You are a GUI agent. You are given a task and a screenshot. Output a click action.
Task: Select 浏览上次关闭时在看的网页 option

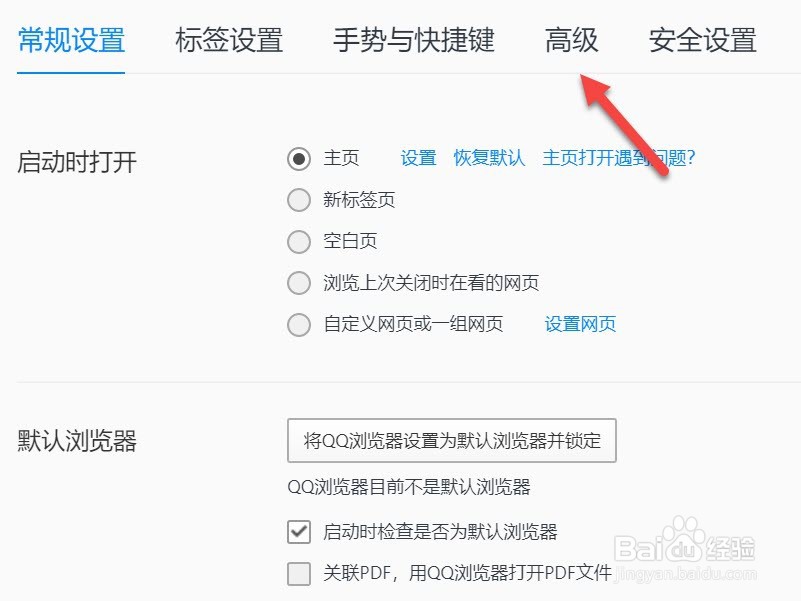298,283
